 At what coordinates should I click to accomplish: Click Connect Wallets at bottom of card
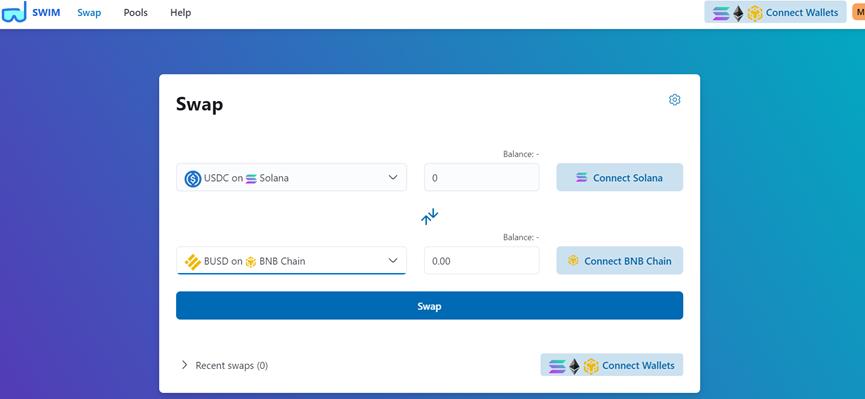click(612, 365)
